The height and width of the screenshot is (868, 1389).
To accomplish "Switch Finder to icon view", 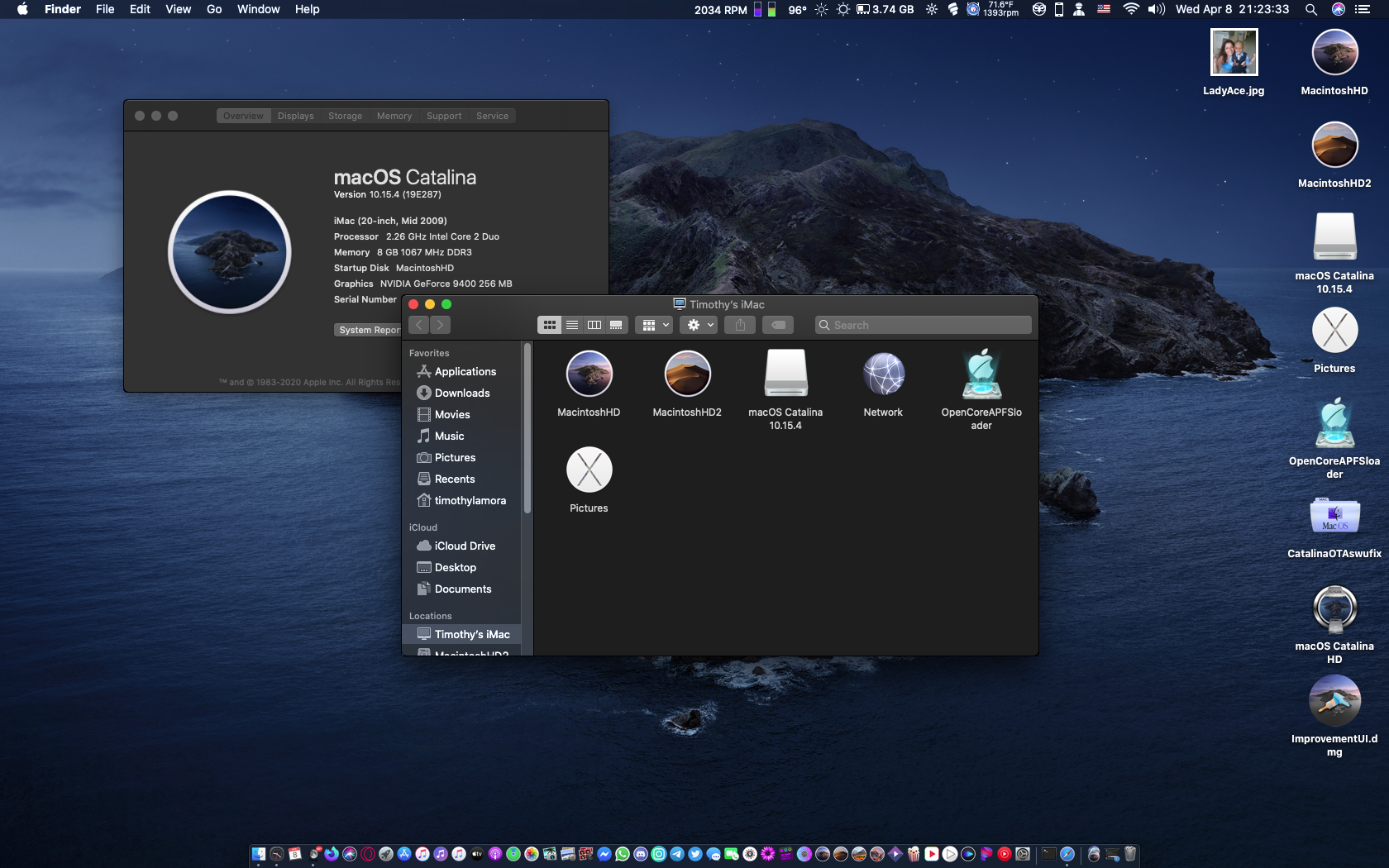I will [549, 325].
